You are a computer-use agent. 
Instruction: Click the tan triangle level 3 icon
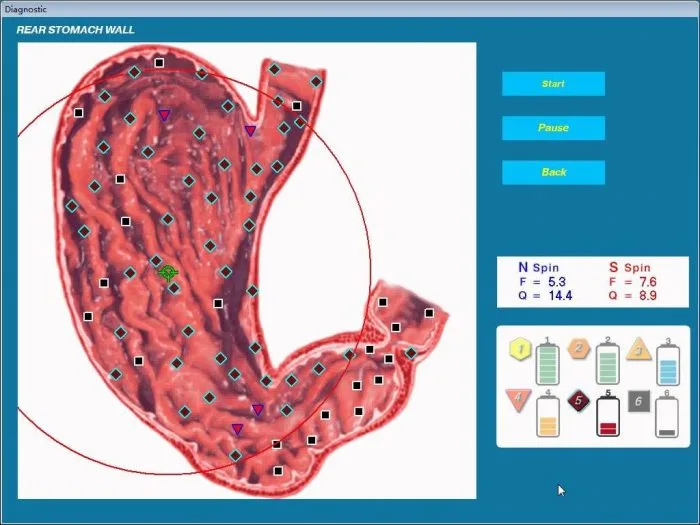(638, 349)
